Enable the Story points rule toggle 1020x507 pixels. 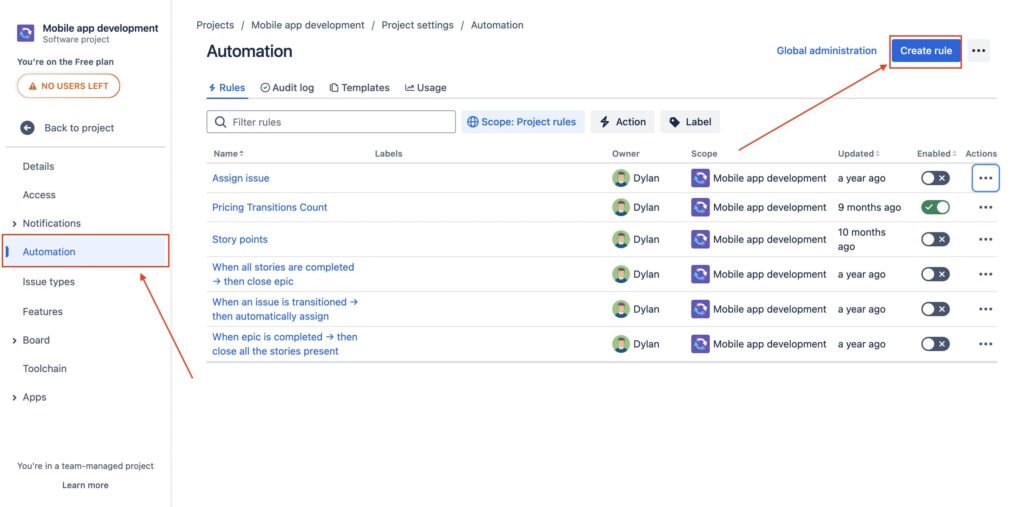pos(935,239)
